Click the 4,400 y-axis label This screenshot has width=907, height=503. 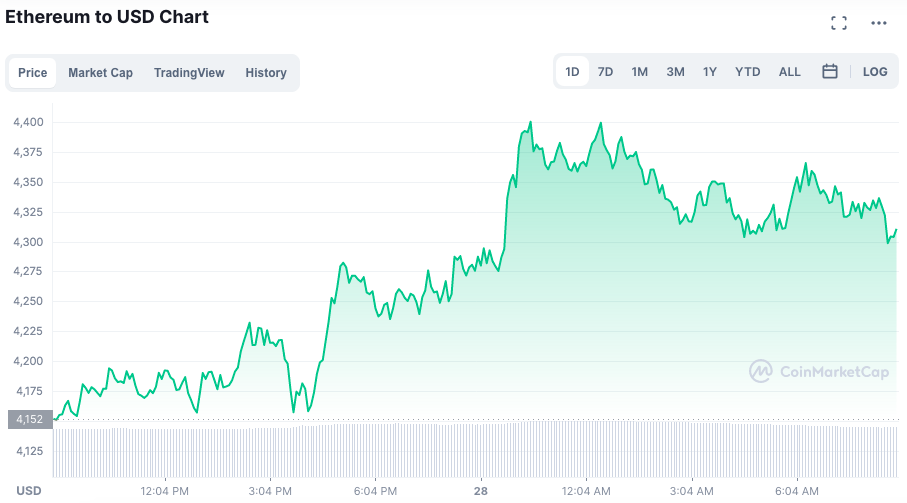point(28,122)
